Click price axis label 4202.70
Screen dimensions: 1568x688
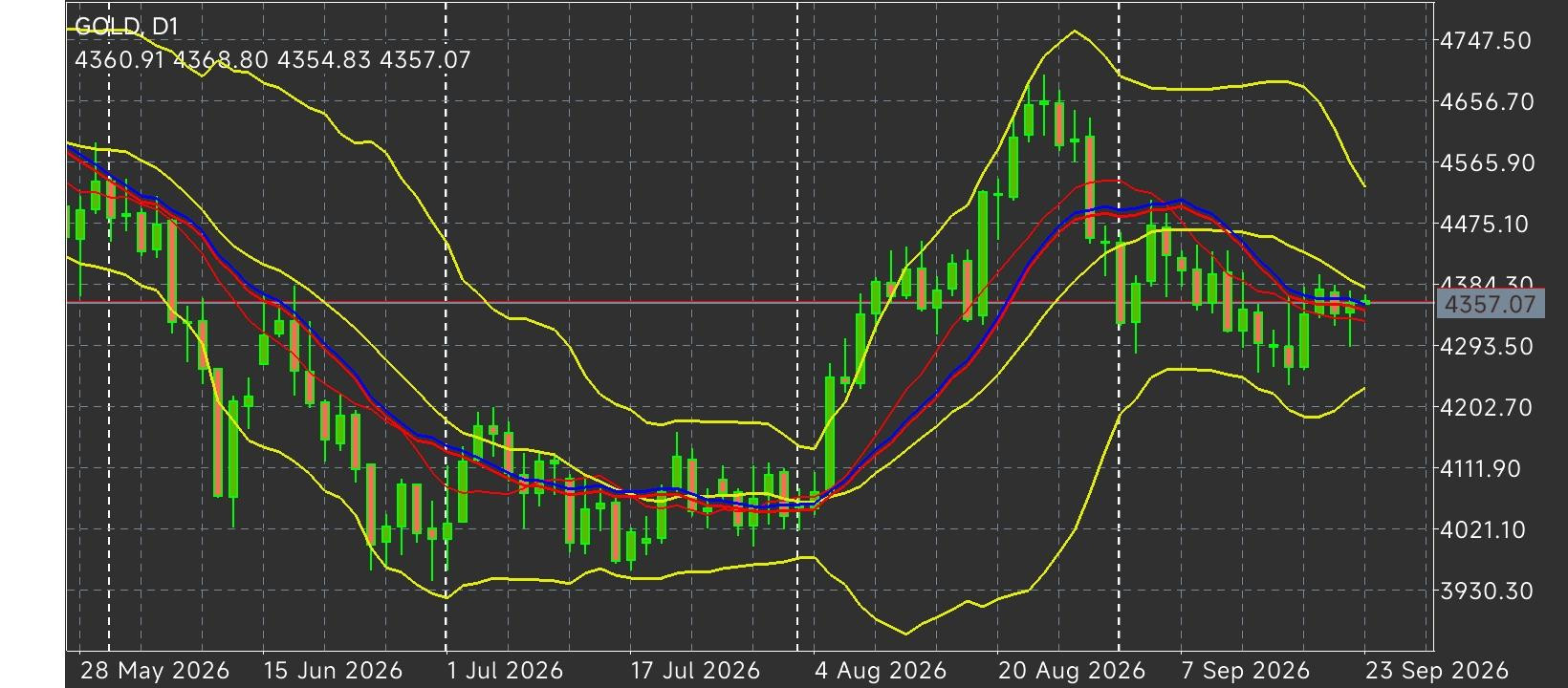pos(1485,408)
